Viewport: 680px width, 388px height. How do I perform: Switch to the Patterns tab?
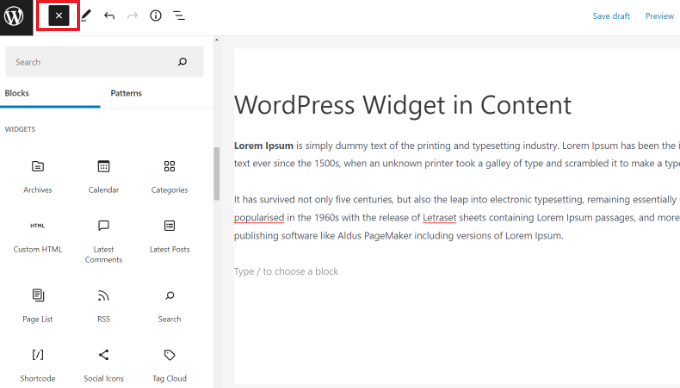tap(126, 93)
